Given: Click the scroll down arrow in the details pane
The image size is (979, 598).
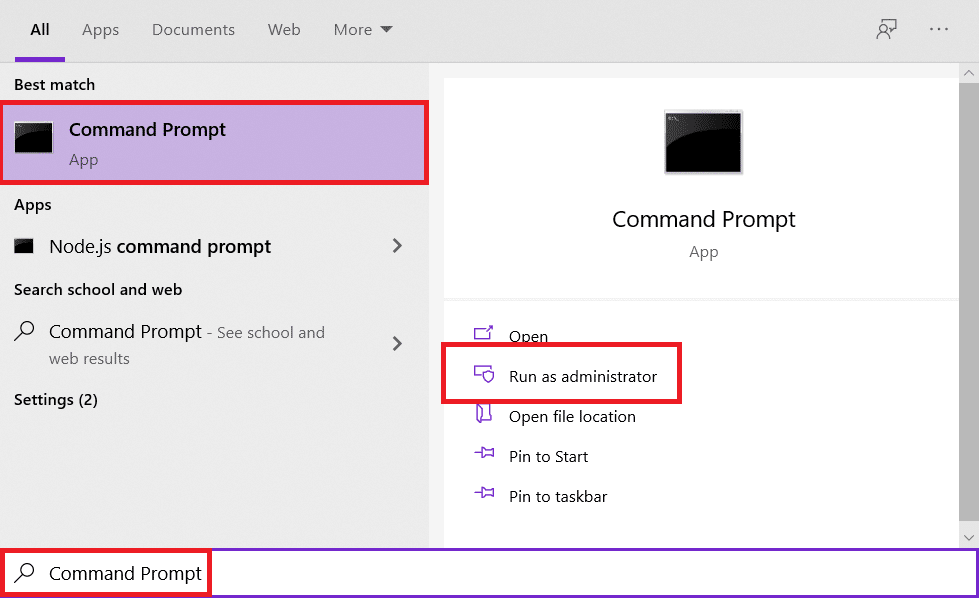Looking at the screenshot, I should pos(967,535).
